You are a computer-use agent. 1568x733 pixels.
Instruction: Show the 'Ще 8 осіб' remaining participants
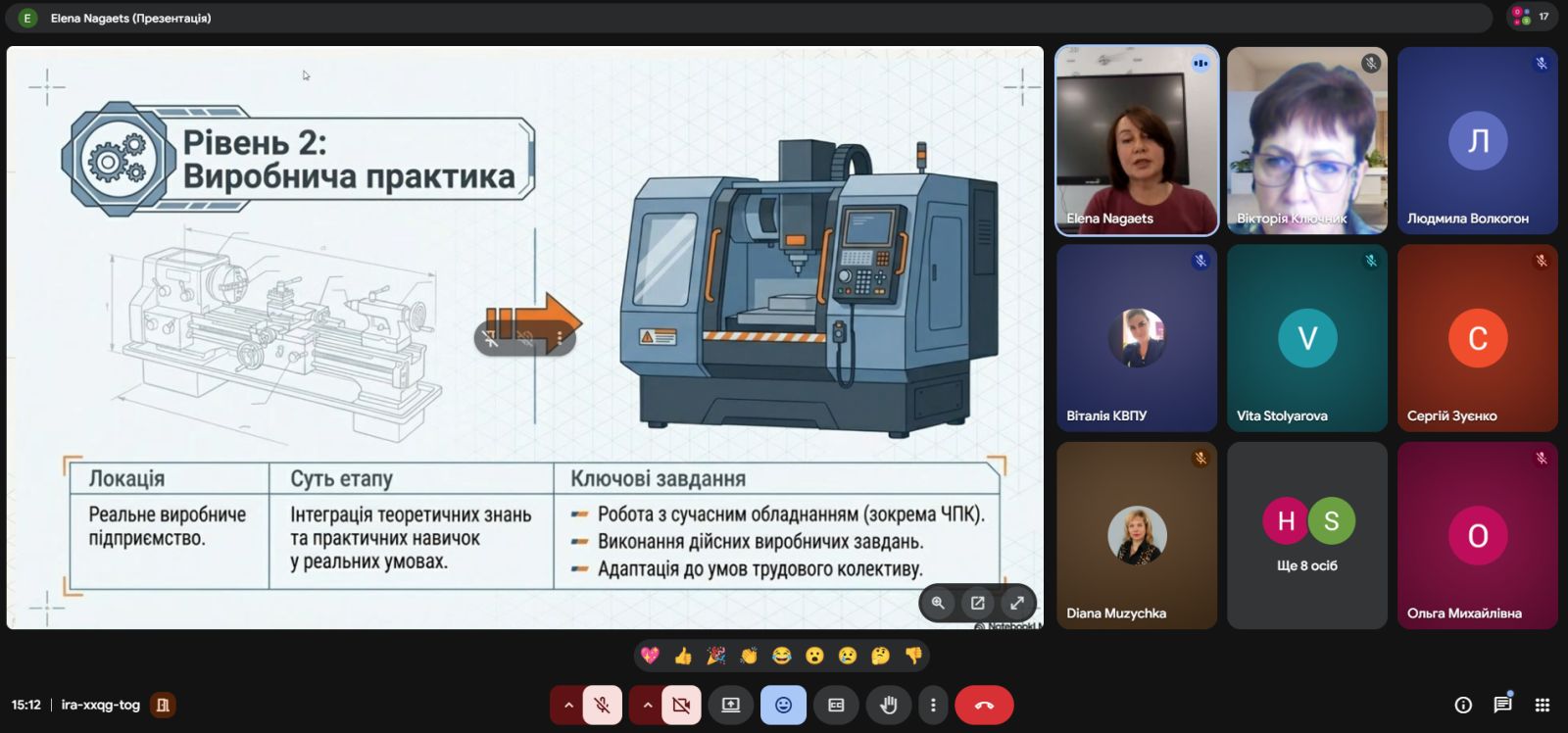pyautogui.click(x=1307, y=535)
